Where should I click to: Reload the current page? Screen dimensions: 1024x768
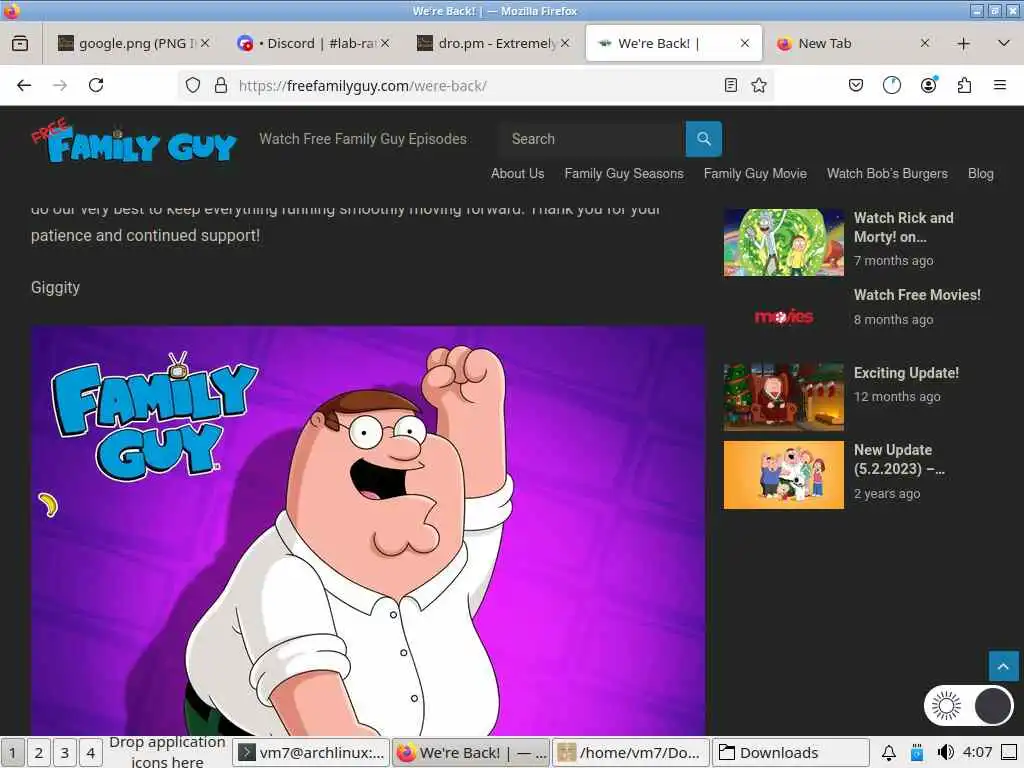click(x=96, y=86)
